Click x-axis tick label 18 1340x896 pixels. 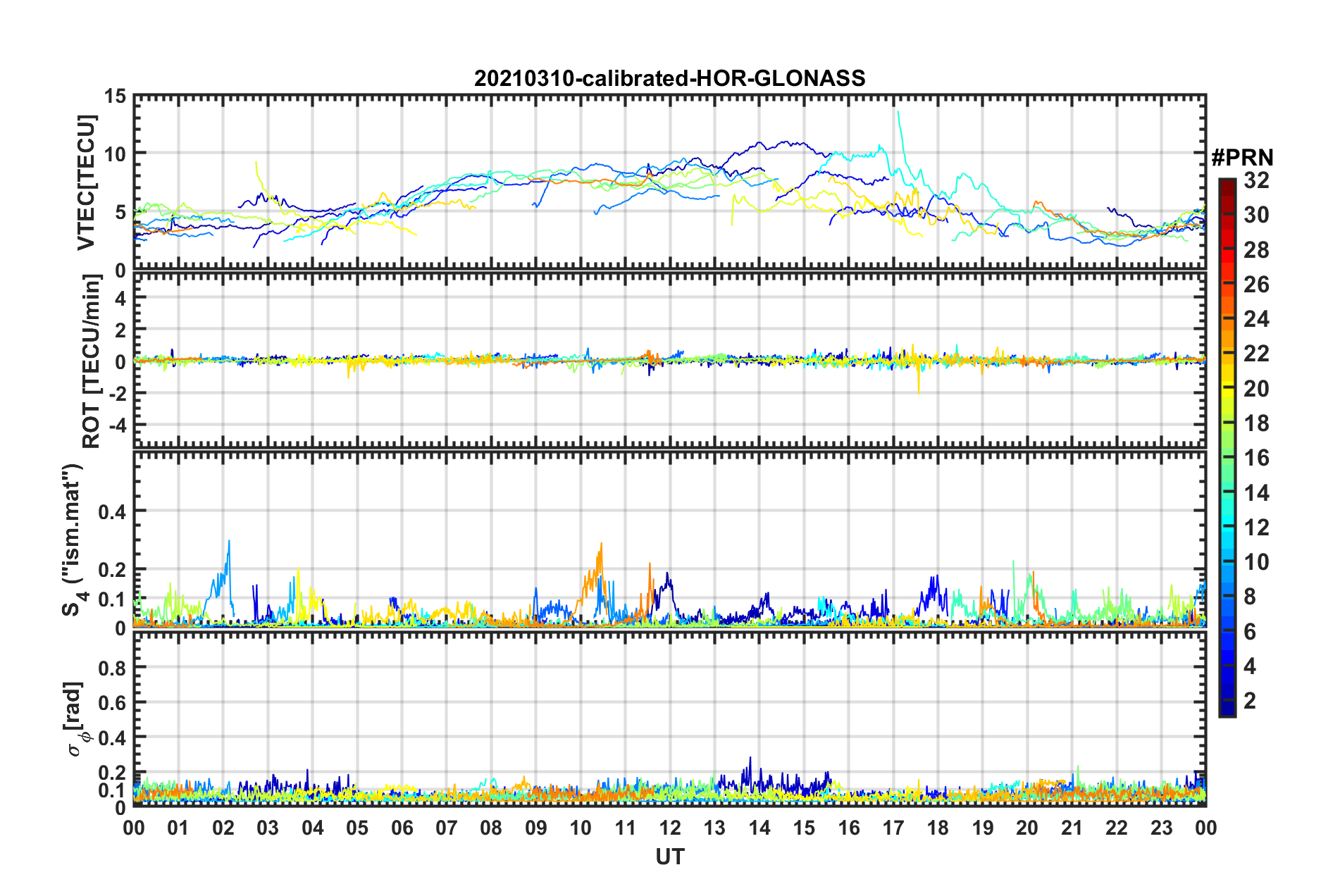coord(938,828)
